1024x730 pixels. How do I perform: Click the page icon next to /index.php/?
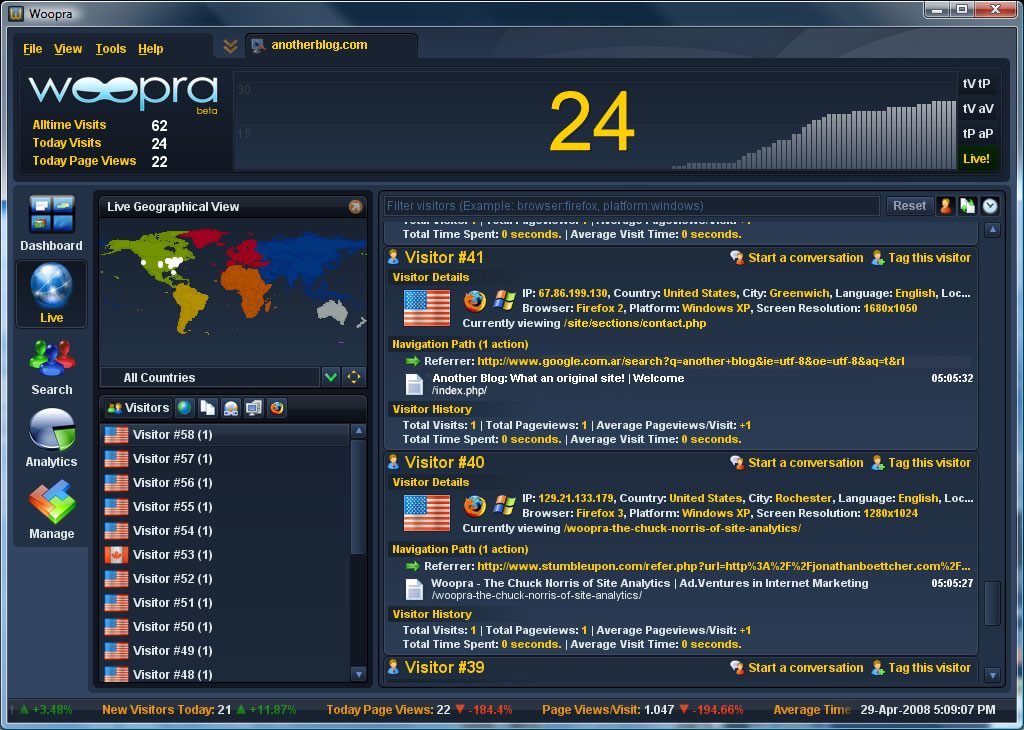(414, 385)
